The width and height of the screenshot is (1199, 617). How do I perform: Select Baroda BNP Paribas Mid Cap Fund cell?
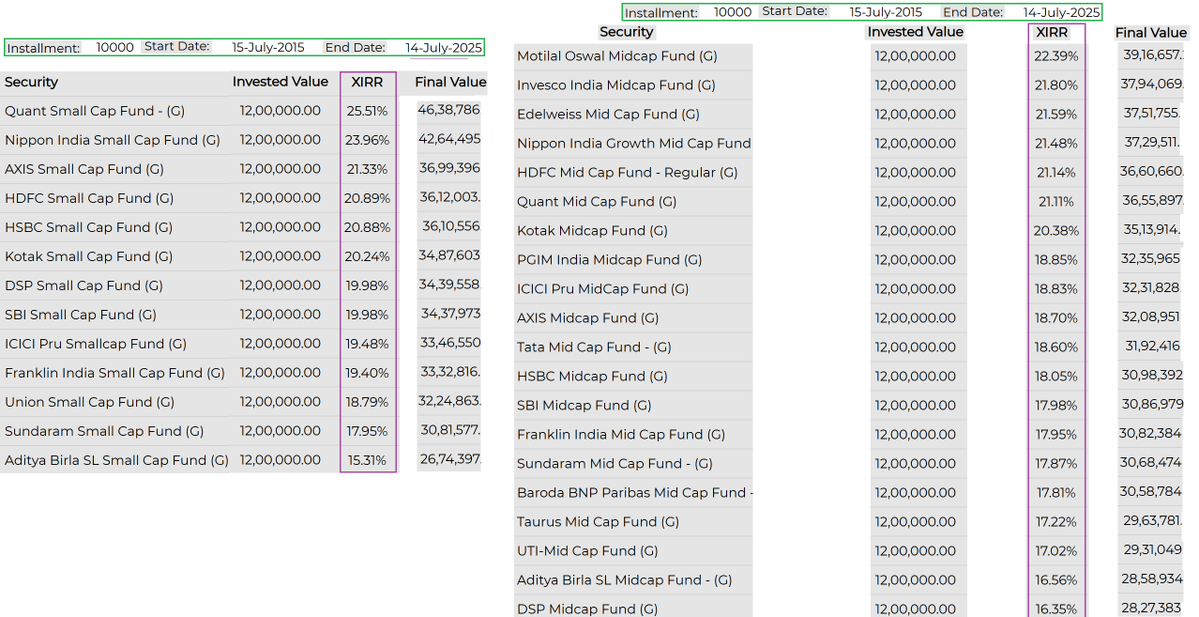pos(635,492)
